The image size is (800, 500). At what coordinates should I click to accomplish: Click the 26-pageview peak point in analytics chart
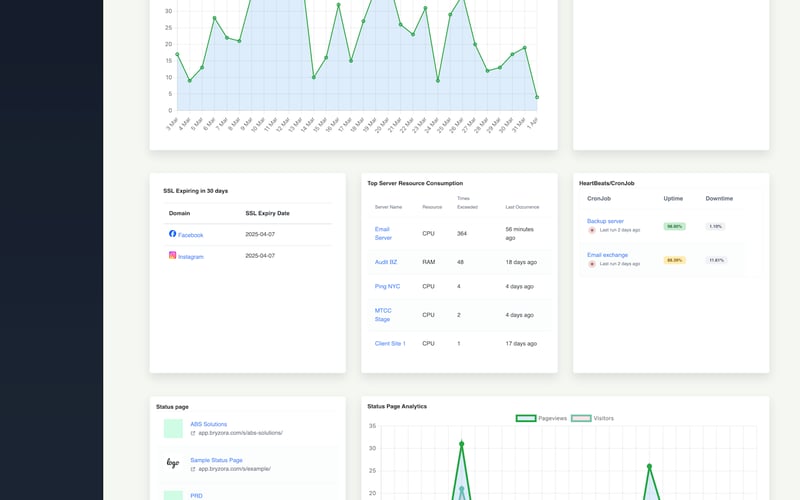click(x=649, y=466)
